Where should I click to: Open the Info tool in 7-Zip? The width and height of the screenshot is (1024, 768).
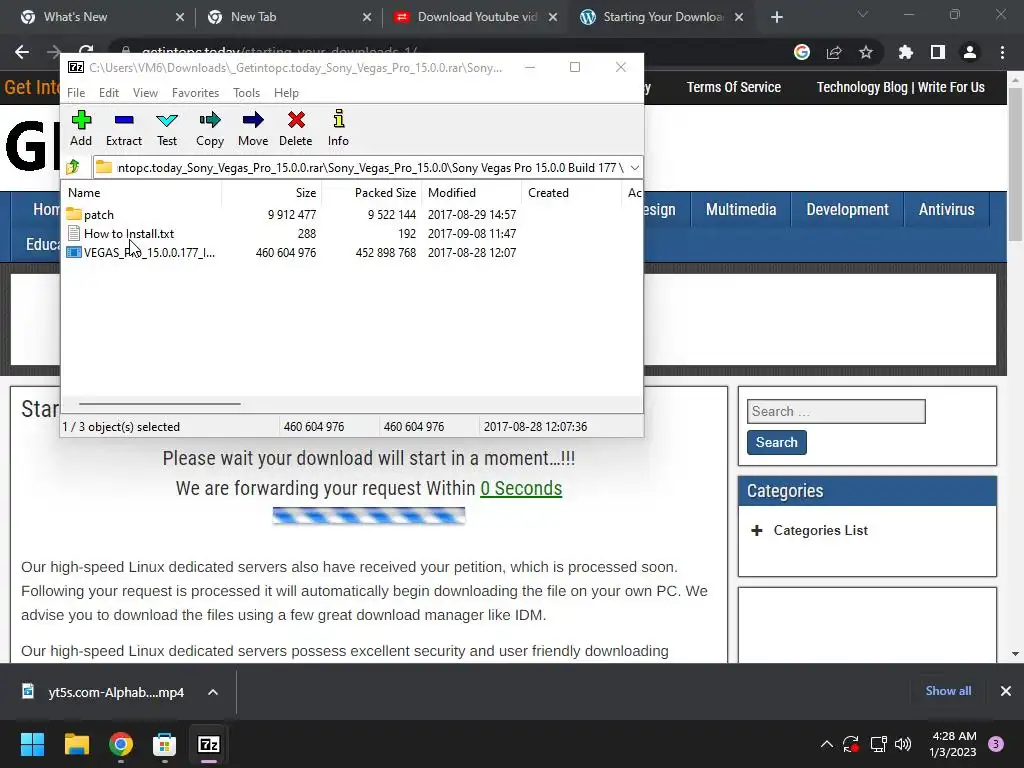[338, 129]
